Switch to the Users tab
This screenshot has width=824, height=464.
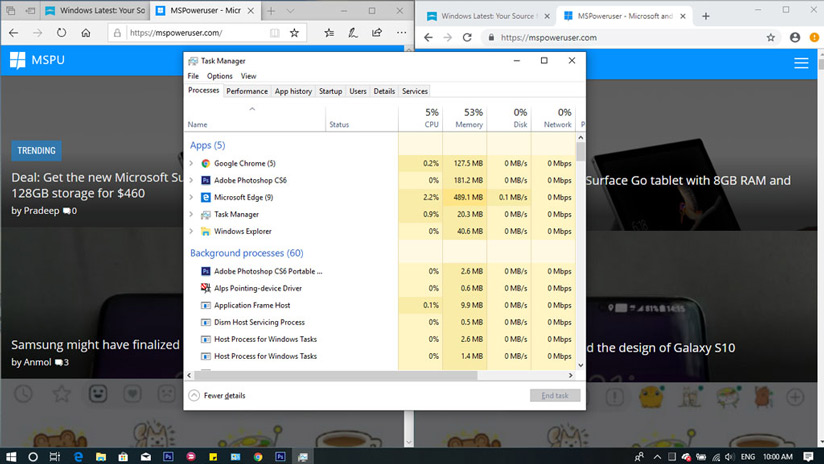[x=358, y=91]
